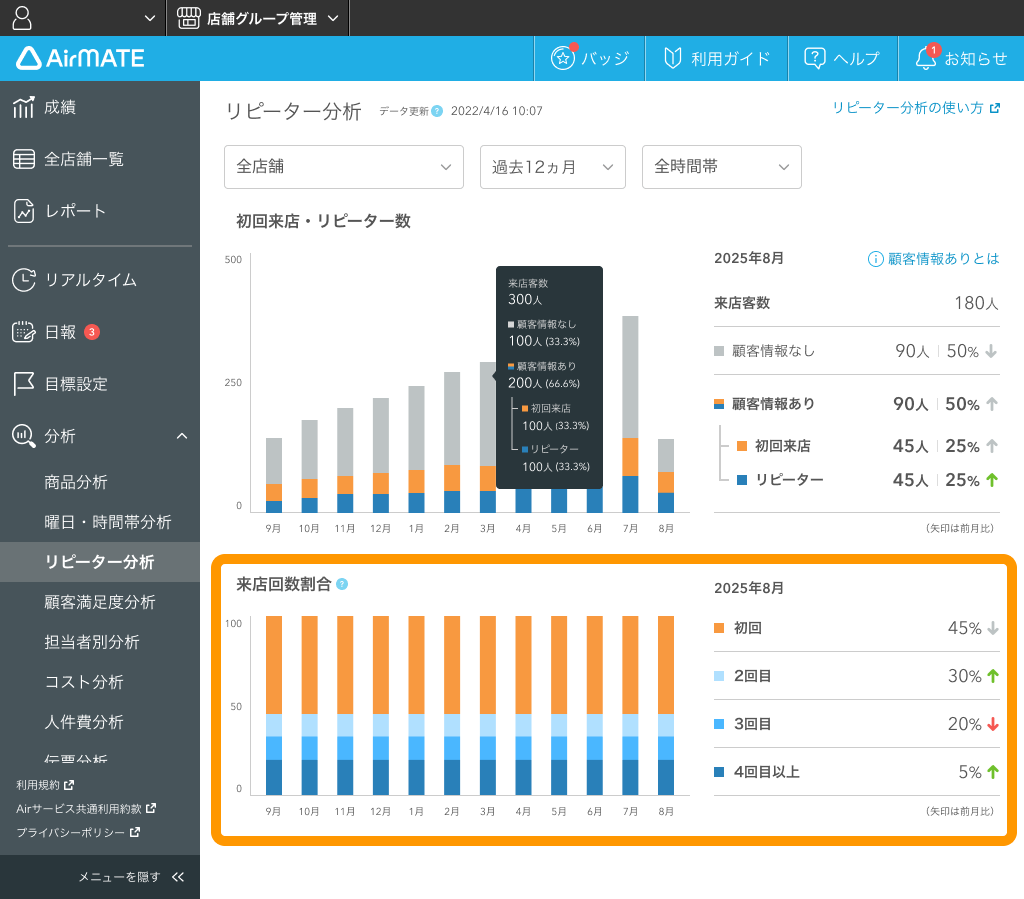The width and height of the screenshot is (1024, 899).
Task: Select 顧客満足度分析 in sidebar
Action: [100, 602]
